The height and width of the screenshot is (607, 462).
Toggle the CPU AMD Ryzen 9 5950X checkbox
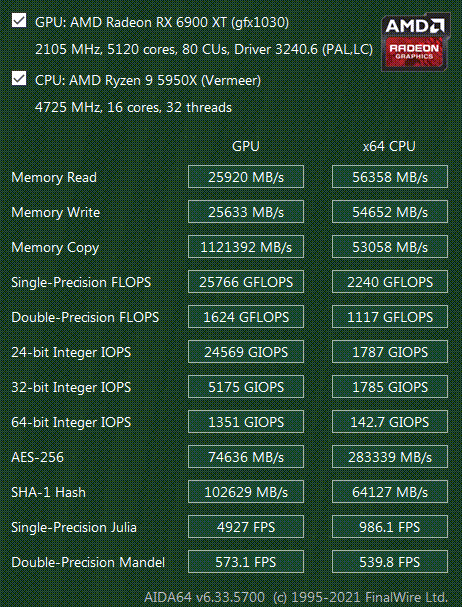point(19,78)
